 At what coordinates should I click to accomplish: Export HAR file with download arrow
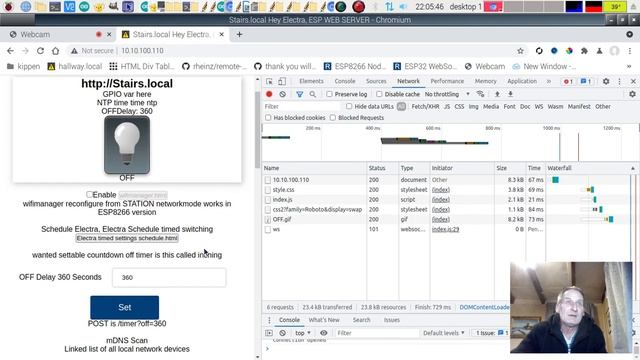tap(510, 94)
